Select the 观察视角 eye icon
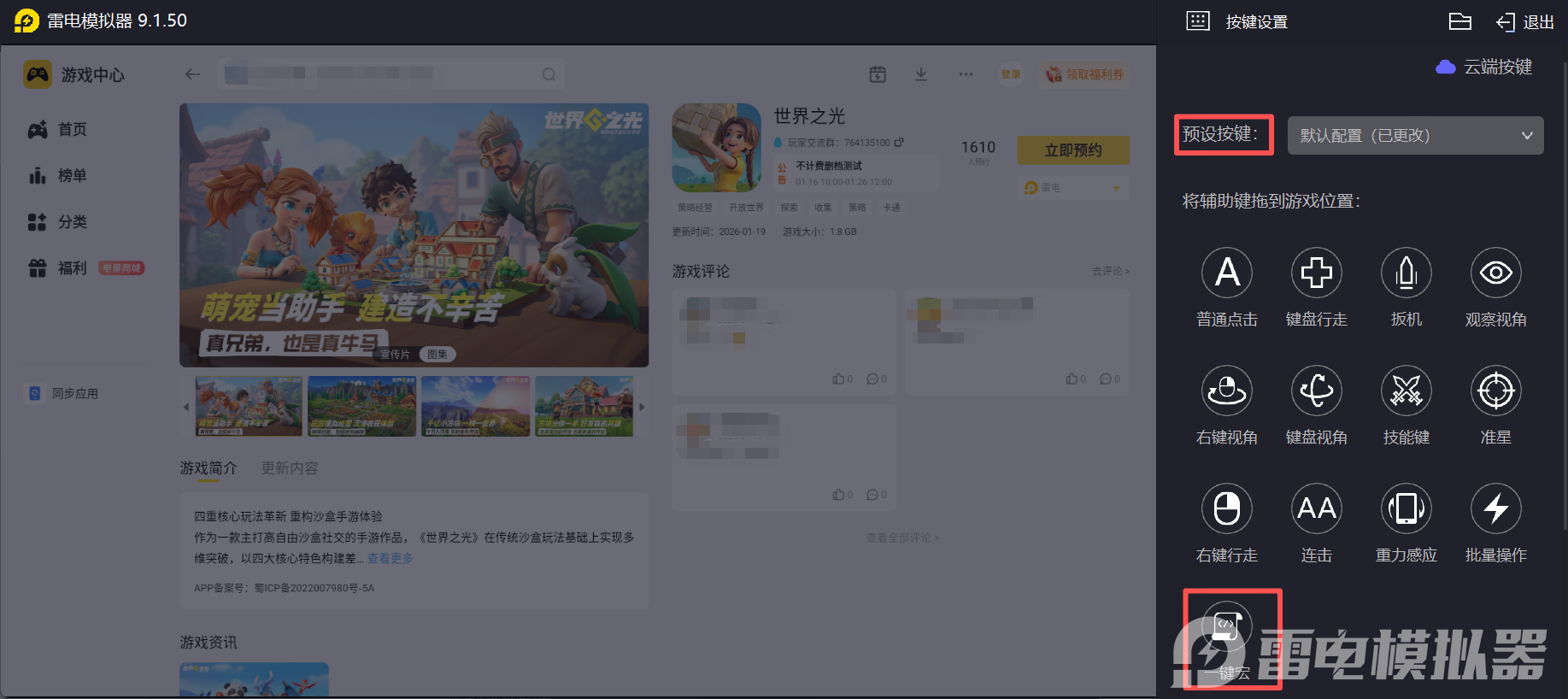The height and width of the screenshot is (699, 1568). coord(1496,273)
